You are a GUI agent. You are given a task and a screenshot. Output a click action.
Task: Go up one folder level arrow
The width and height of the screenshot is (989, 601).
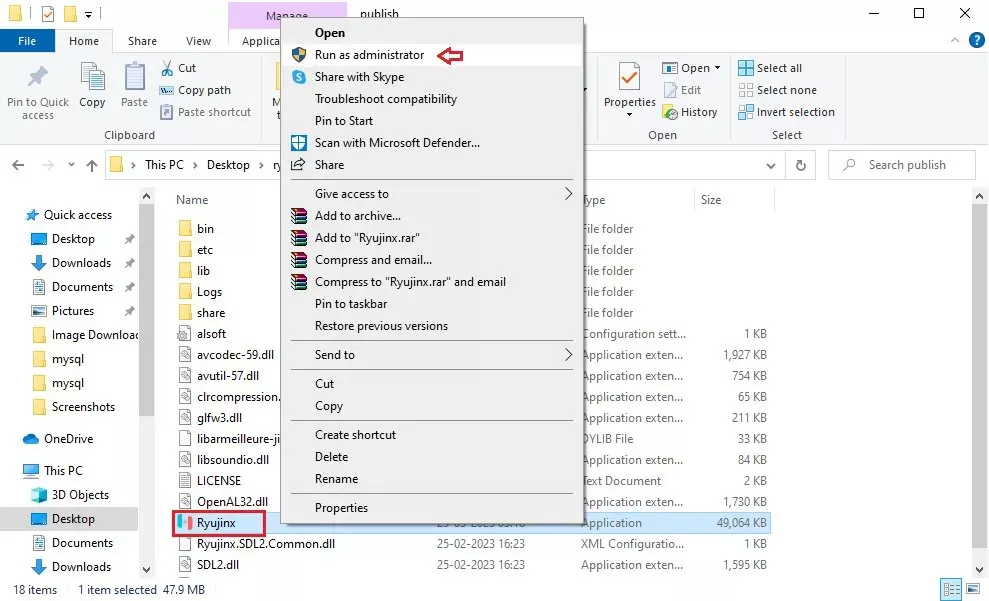pyautogui.click(x=92, y=165)
